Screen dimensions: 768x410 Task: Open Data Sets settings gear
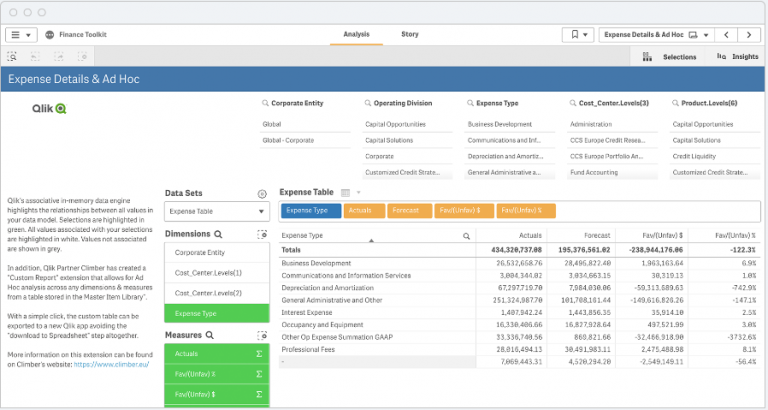click(262, 194)
